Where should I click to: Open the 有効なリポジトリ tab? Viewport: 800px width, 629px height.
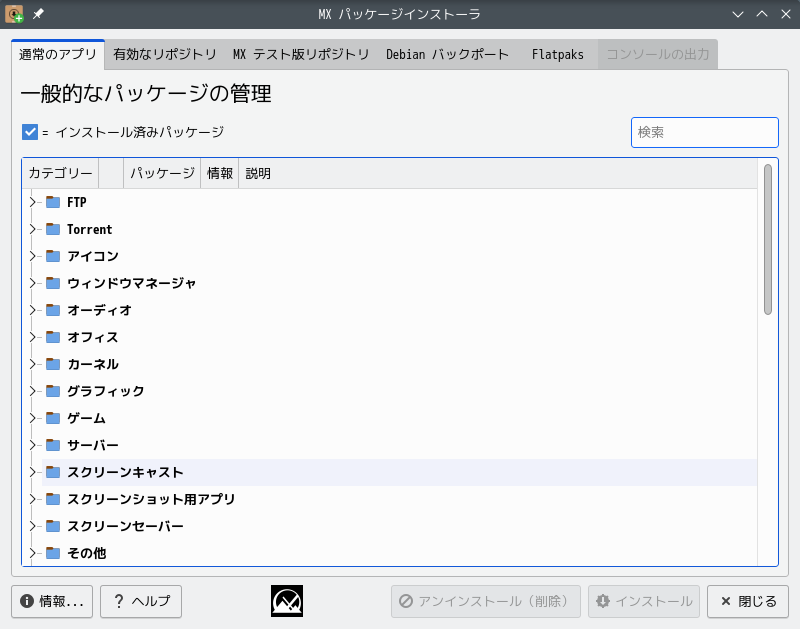[x=165, y=55]
